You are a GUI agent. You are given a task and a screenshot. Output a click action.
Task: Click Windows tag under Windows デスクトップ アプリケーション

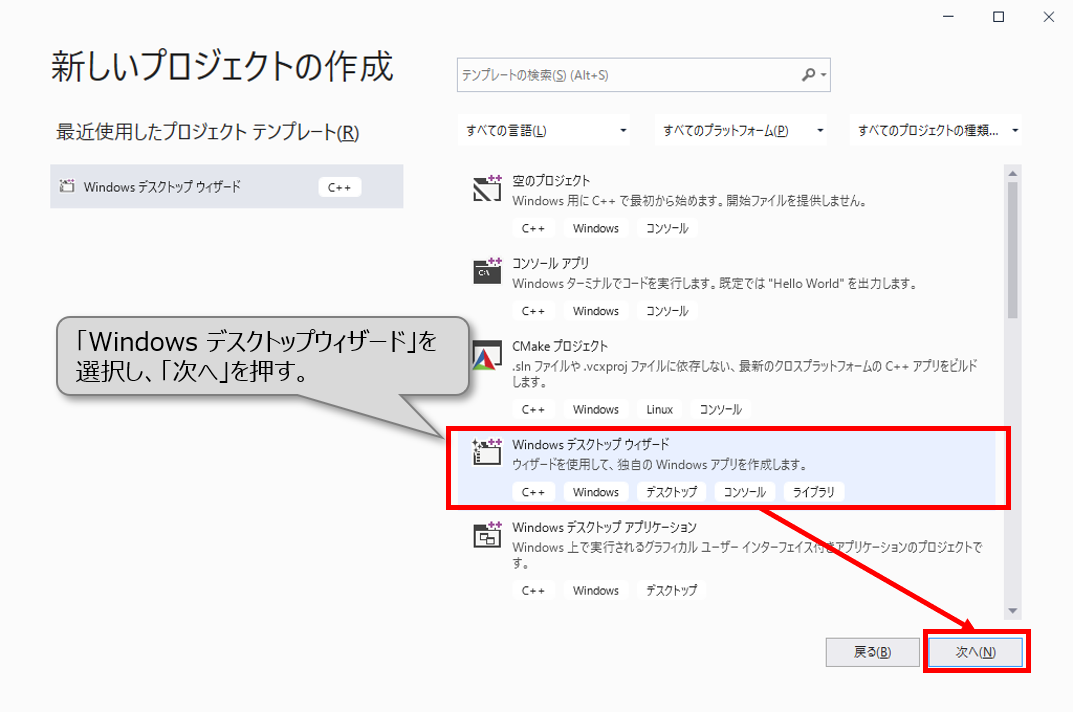[x=596, y=590]
